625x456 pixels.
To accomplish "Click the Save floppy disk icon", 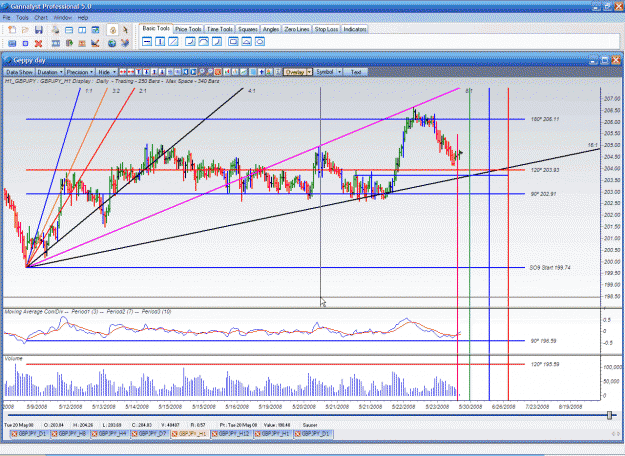I will [x=39, y=30].
